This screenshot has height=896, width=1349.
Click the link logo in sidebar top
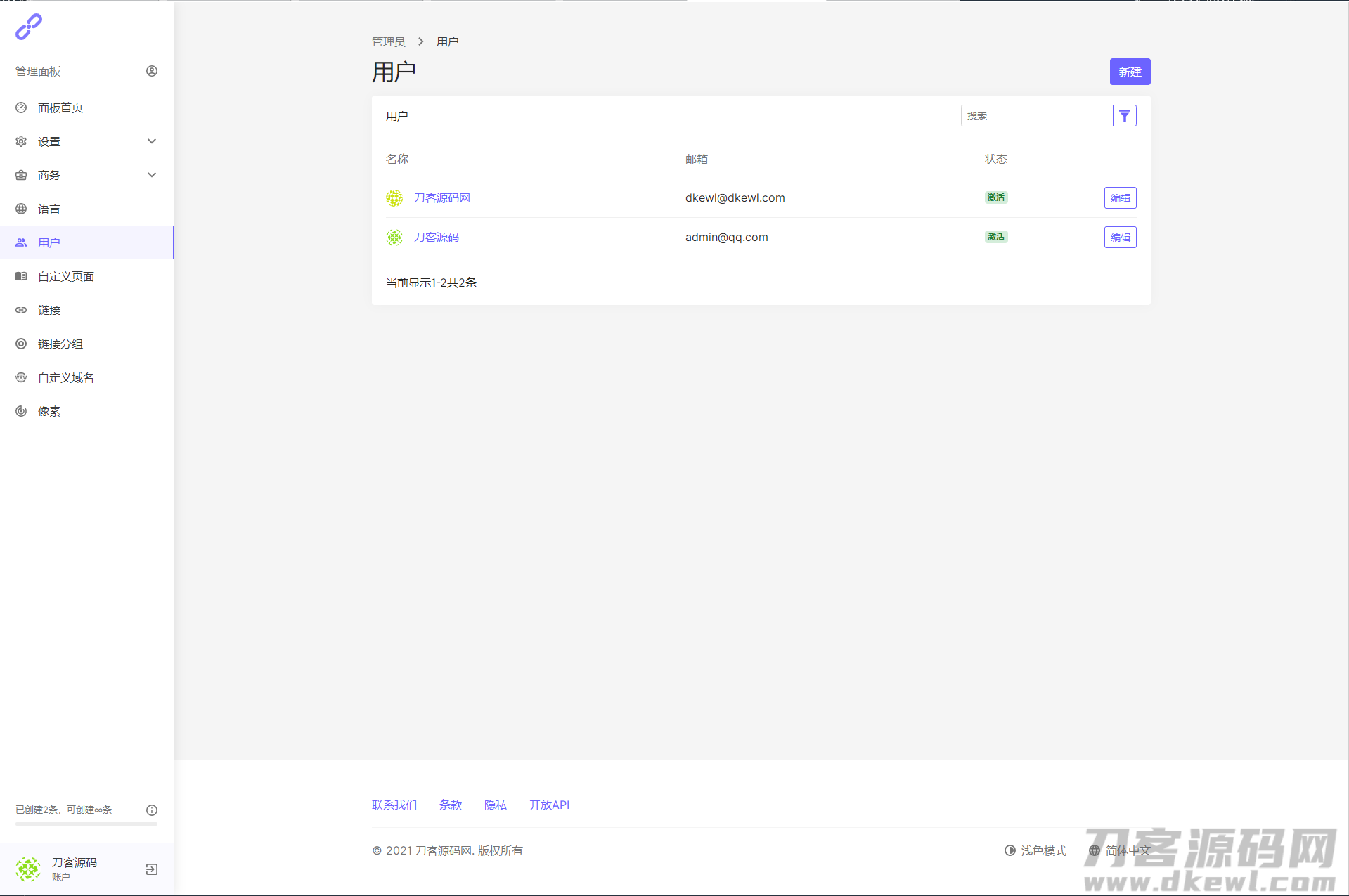click(x=29, y=27)
